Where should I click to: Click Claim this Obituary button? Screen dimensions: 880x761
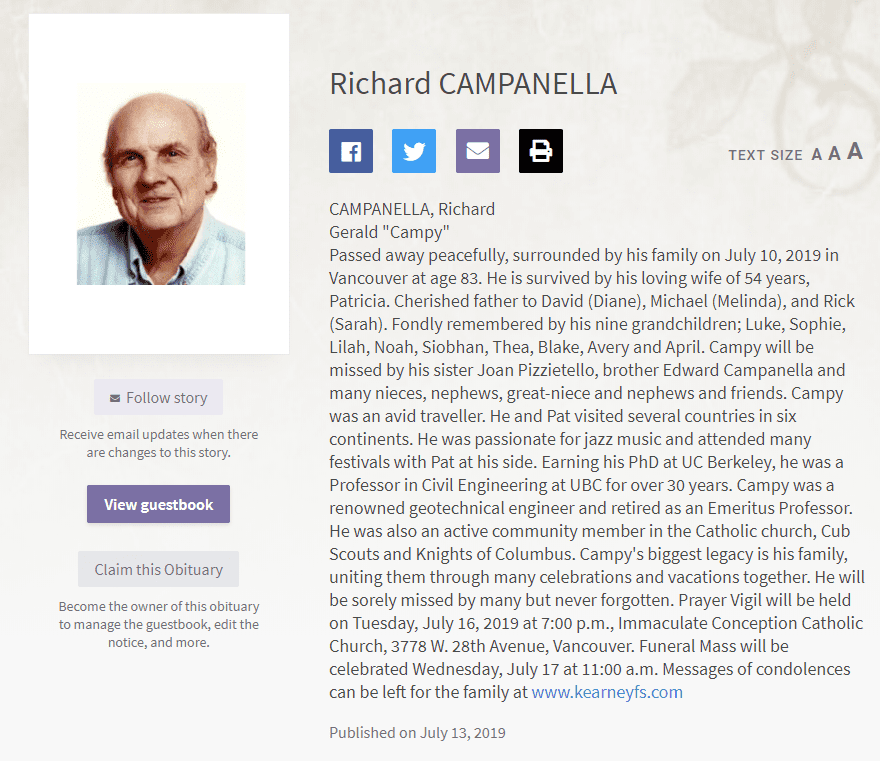[158, 569]
